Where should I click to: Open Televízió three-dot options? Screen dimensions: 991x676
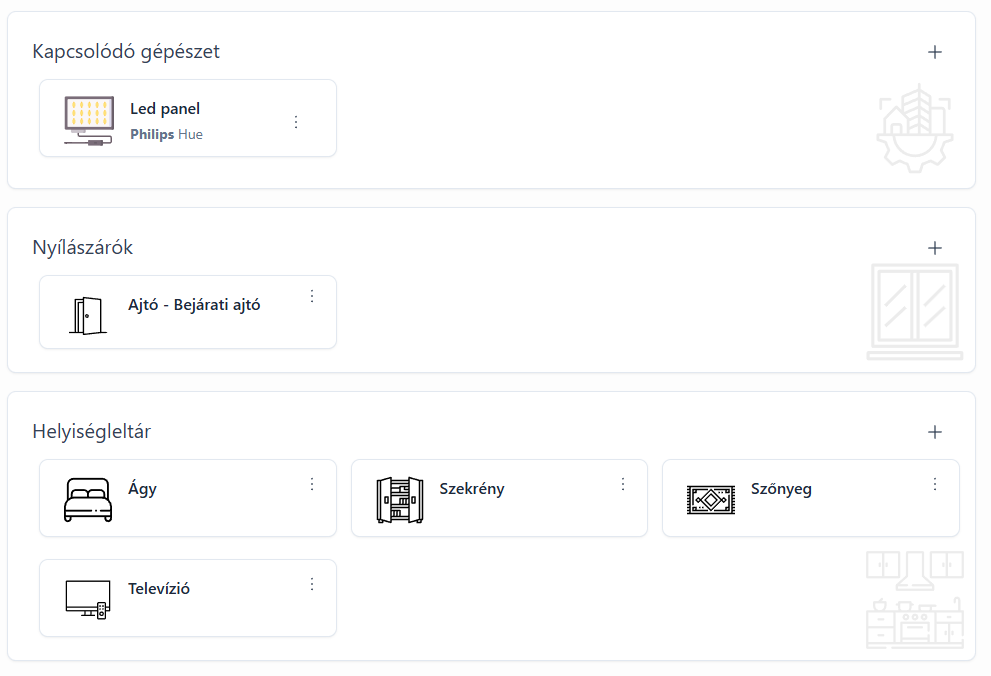coord(312,584)
